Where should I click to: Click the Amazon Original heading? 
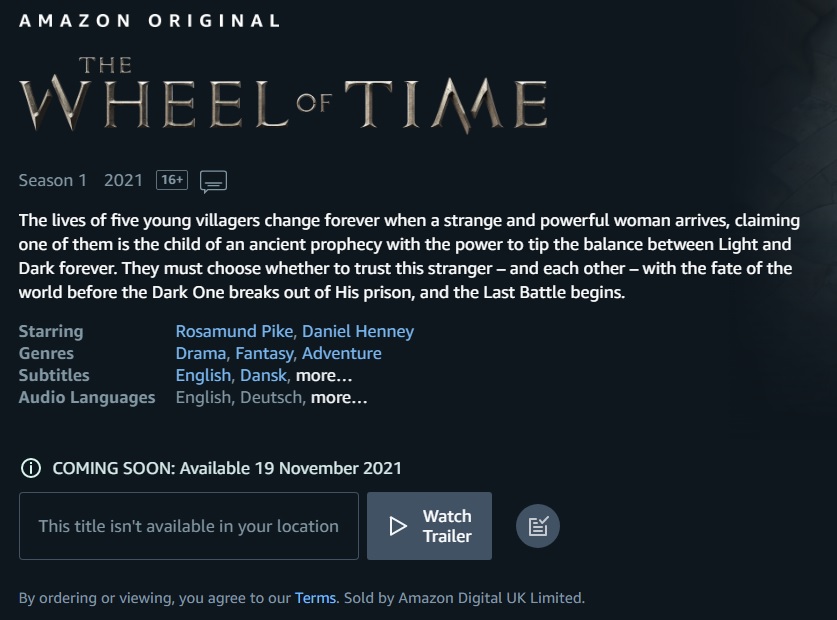(x=150, y=20)
